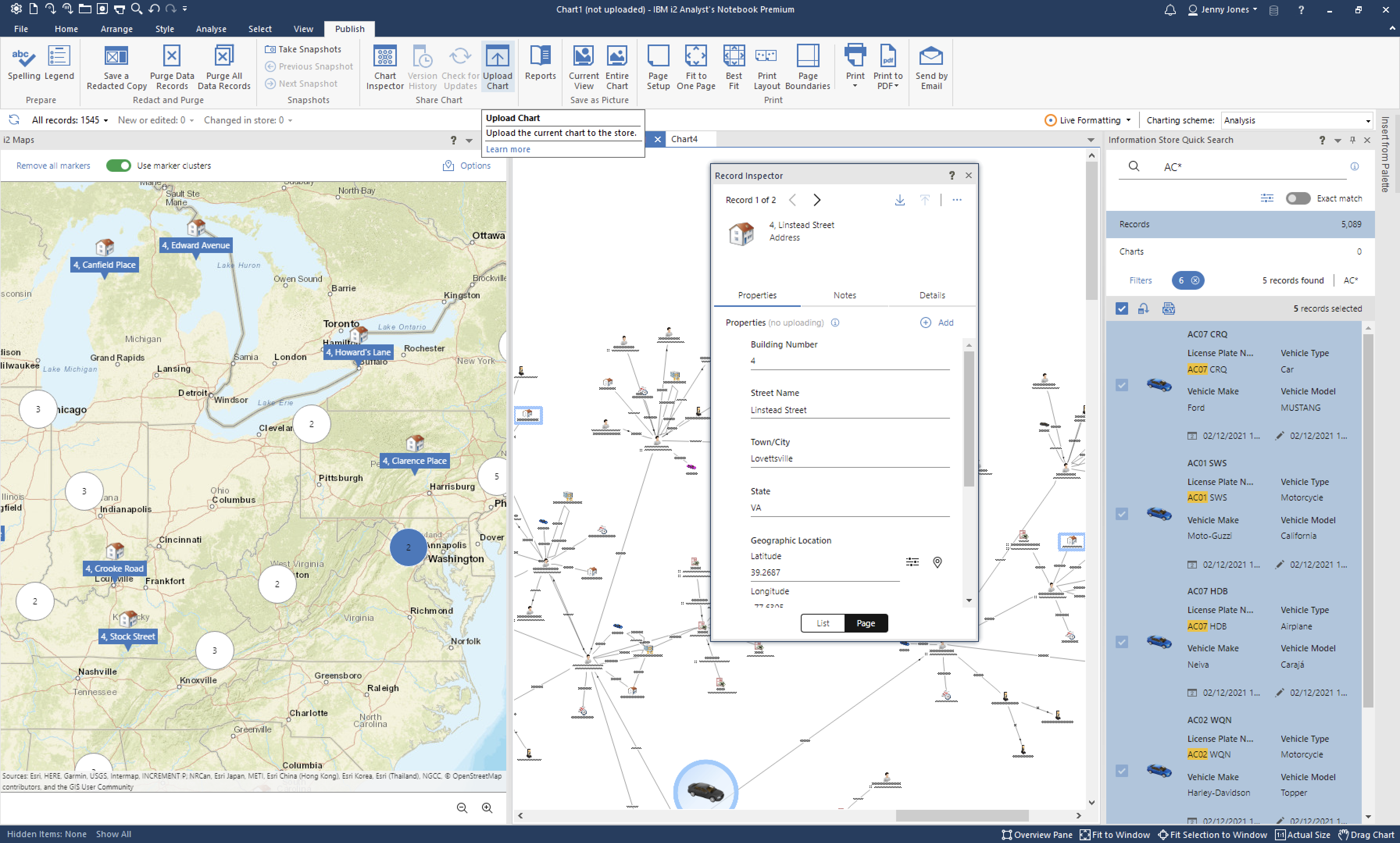Image resolution: width=1400 pixels, height=843 pixels.
Task: Switch to the Analyse ribbon tab
Action: pyautogui.click(x=211, y=29)
